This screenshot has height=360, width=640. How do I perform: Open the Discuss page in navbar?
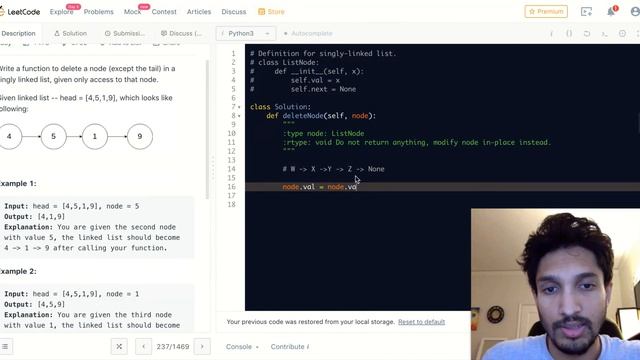[234, 12]
